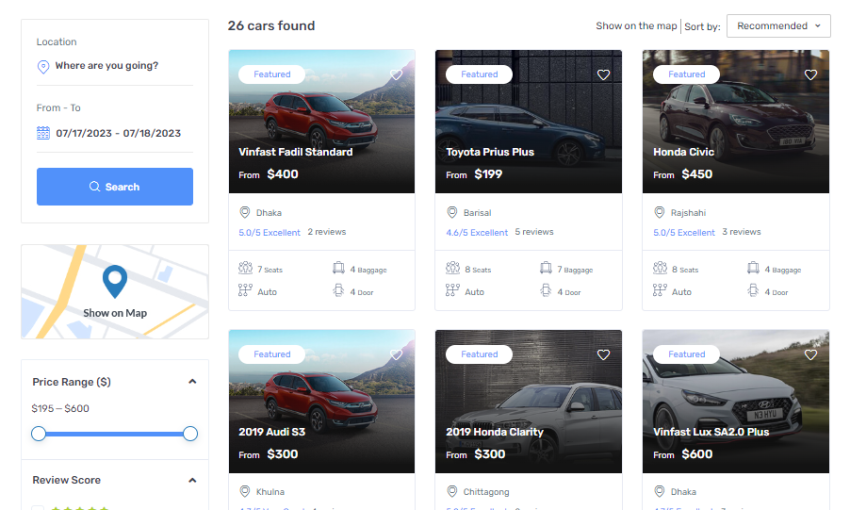Click the heart icon on Vinfast Fadil Standard
This screenshot has width=850, height=510.
[x=396, y=75]
